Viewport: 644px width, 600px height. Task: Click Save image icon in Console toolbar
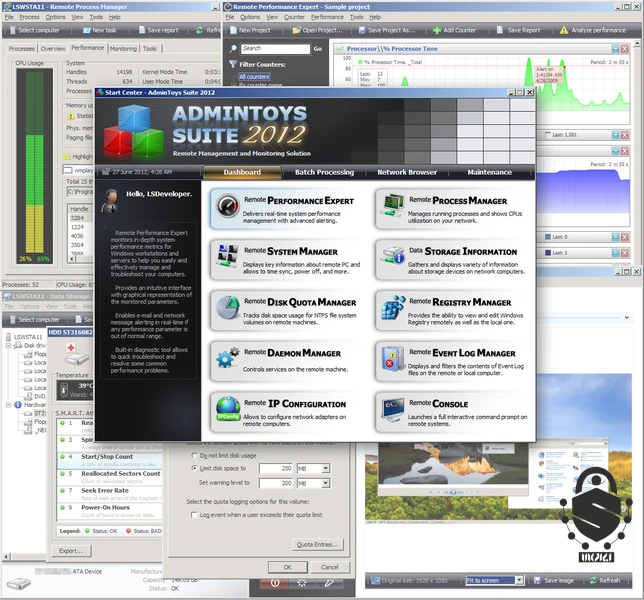(x=537, y=580)
